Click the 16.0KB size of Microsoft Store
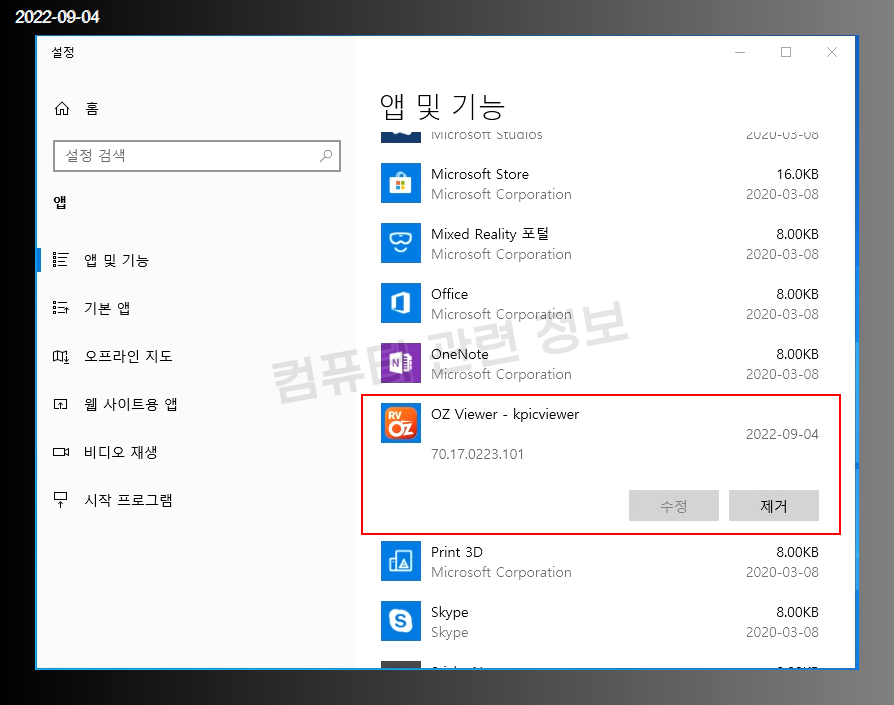Image resolution: width=894 pixels, height=705 pixels. point(797,174)
